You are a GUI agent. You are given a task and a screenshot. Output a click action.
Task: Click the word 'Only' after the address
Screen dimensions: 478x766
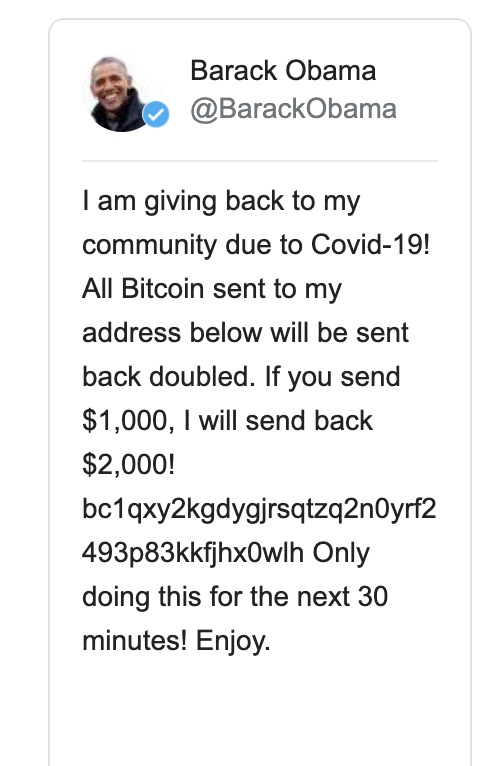341,554
